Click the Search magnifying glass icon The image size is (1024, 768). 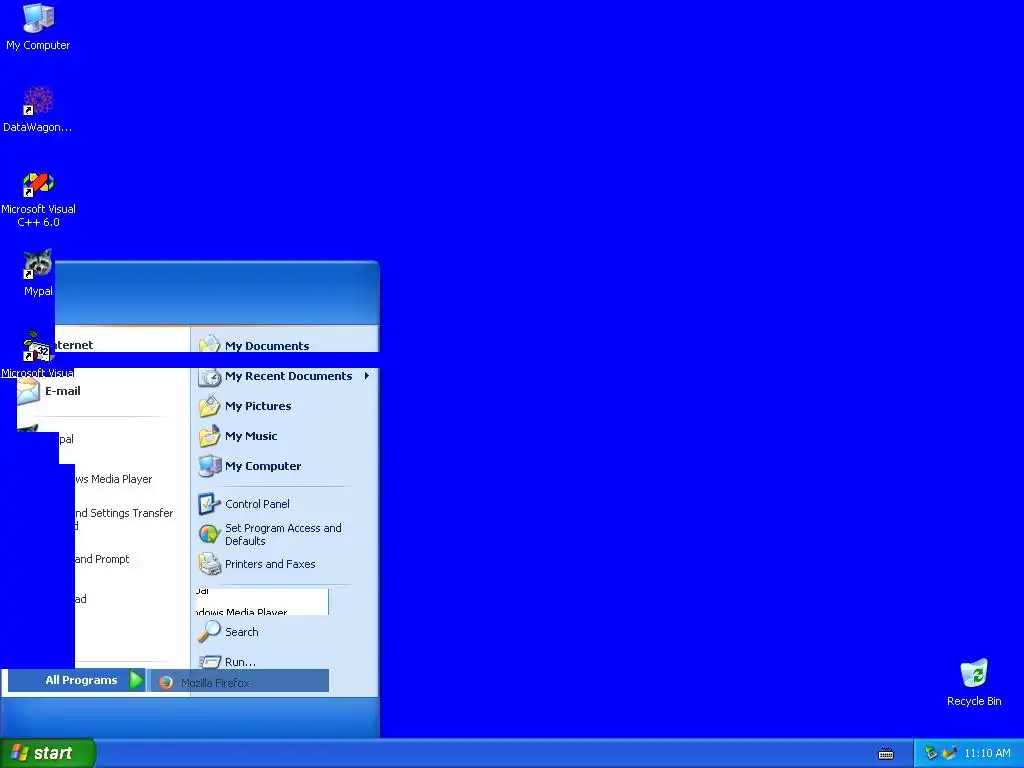click(210, 632)
